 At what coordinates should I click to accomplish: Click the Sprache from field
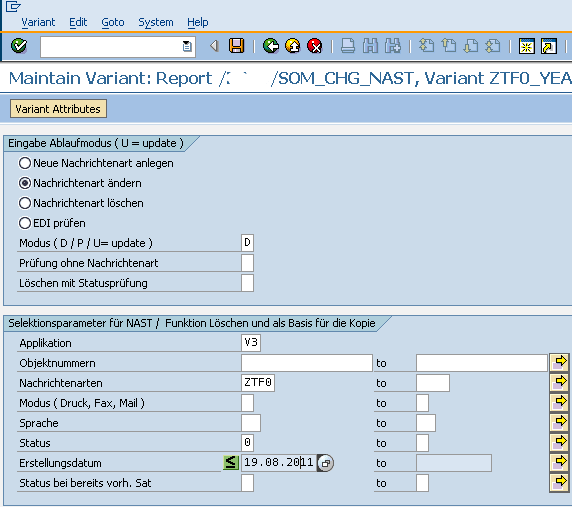[251, 423]
